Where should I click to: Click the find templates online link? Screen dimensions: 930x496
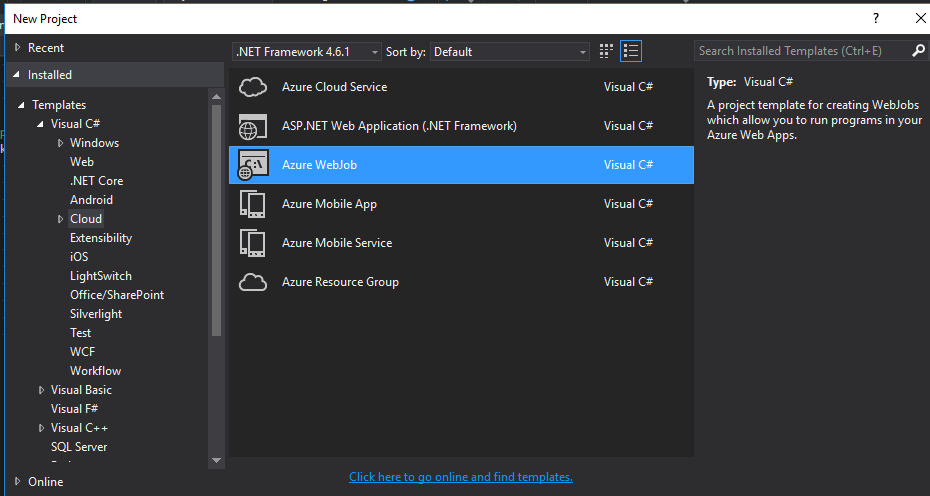coord(461,476)
